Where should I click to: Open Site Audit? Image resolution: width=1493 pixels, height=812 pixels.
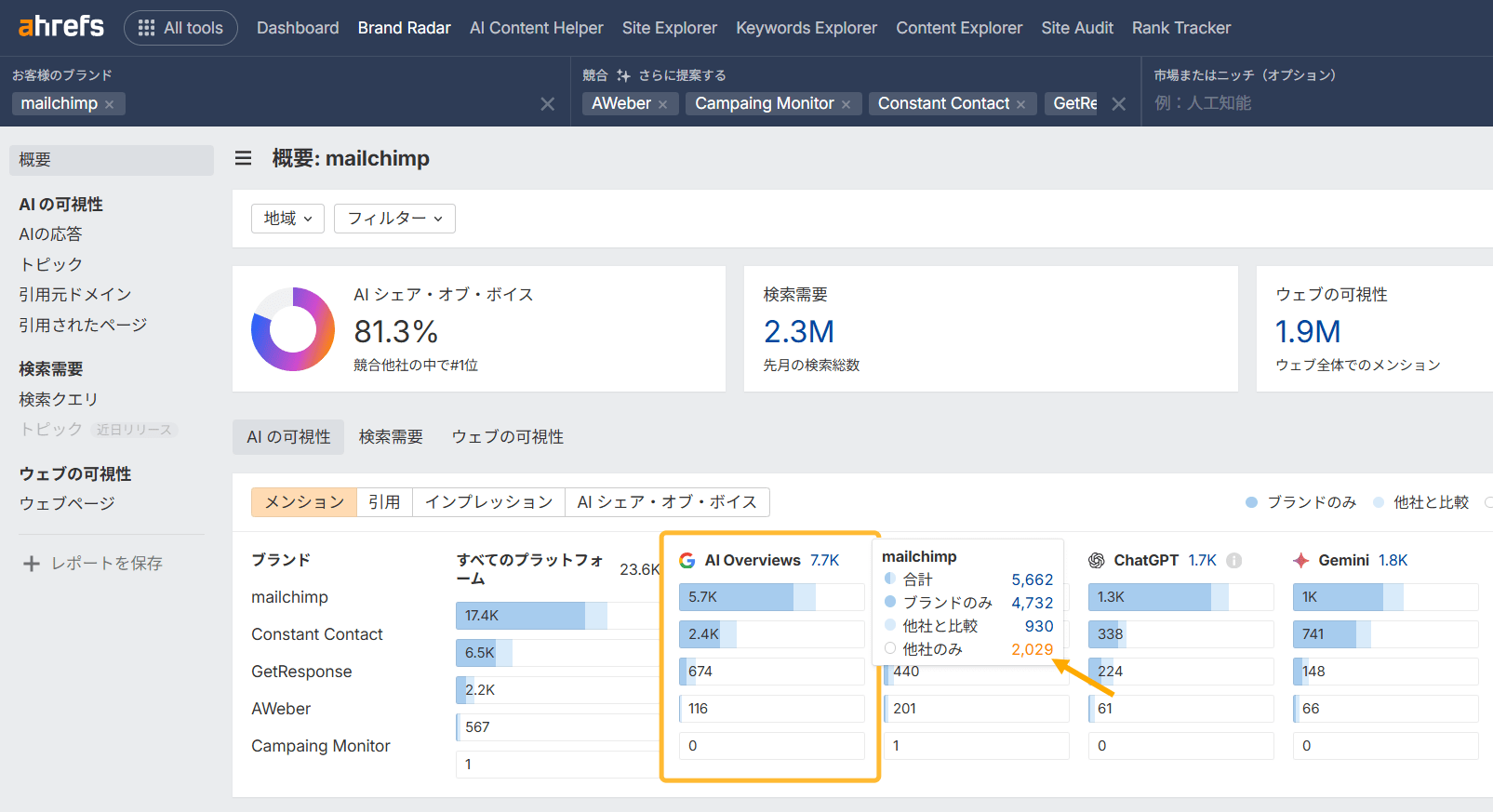[1077, 28]
